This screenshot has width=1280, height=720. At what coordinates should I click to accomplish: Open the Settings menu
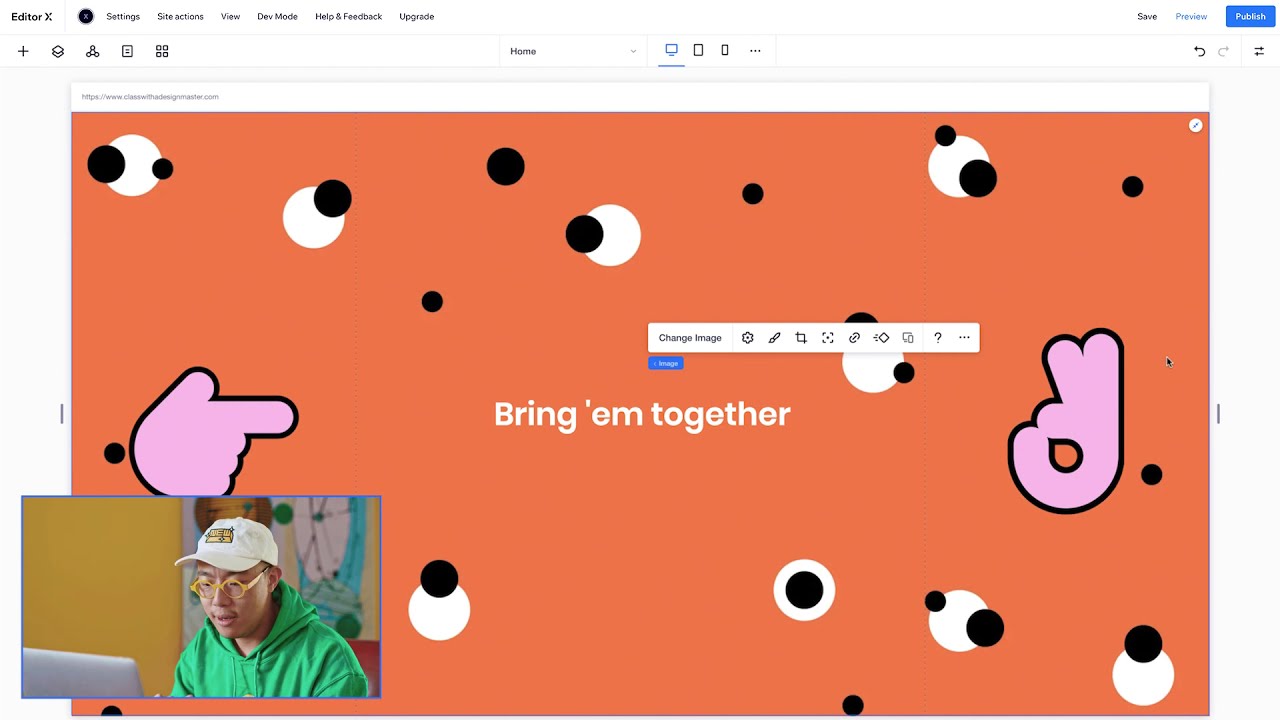click(123, 16)
